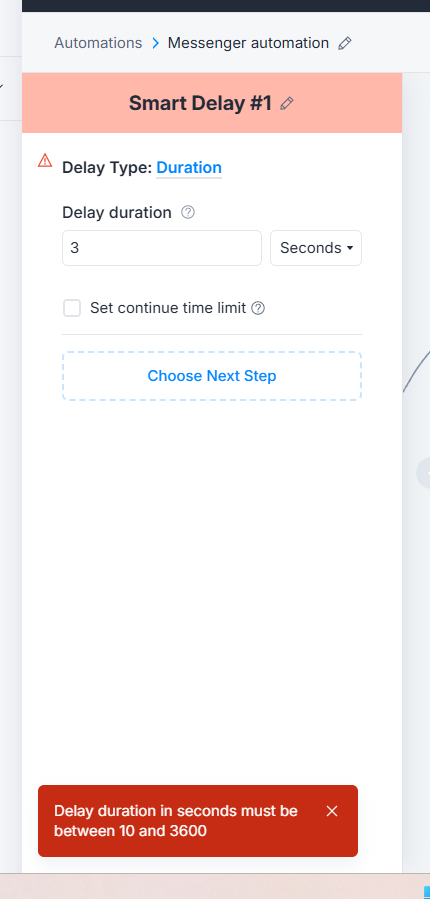
Task: Click the Set continue time limit label
Action: (x=168, y=308)
